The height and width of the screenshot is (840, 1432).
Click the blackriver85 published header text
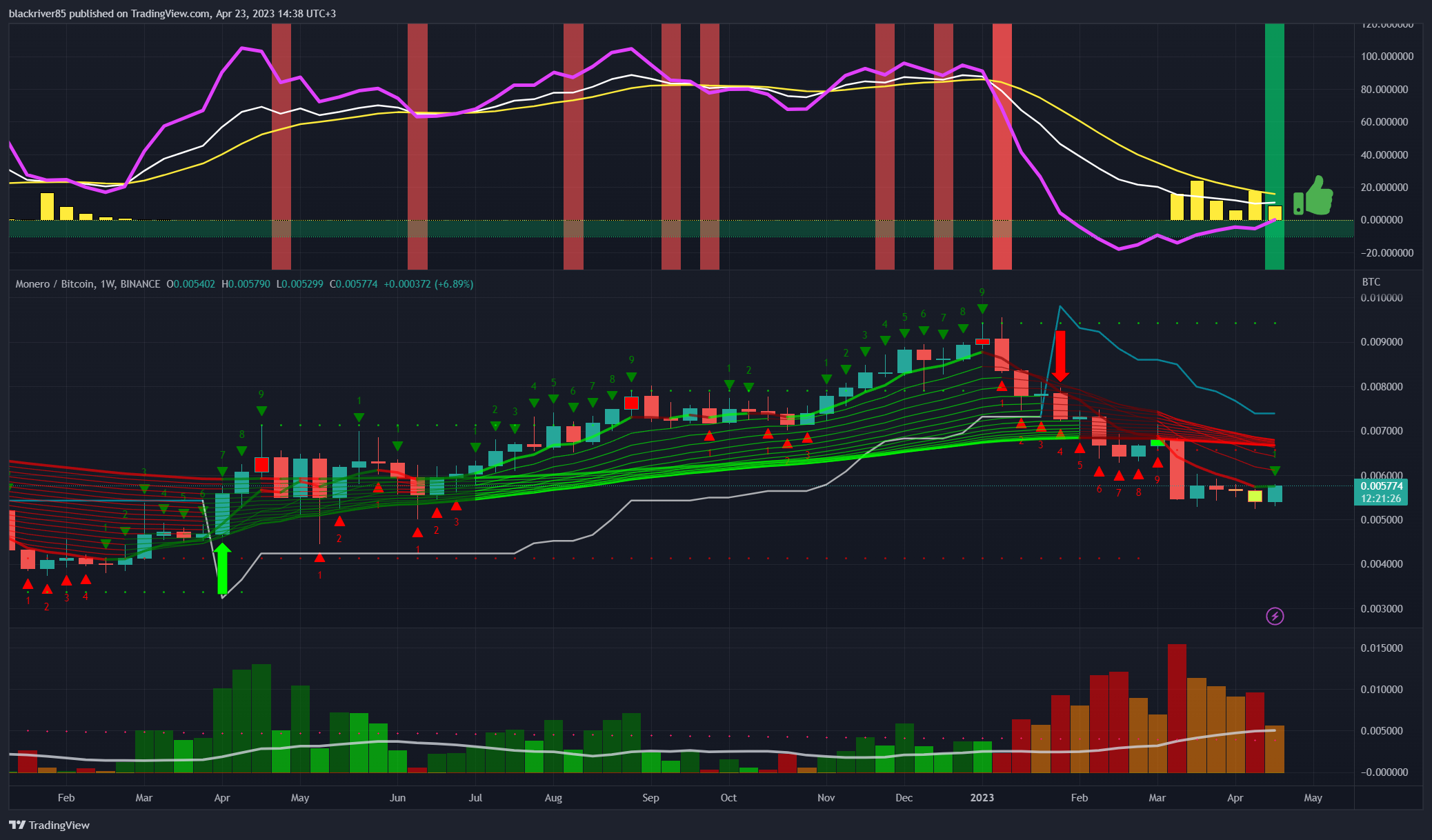172,14
